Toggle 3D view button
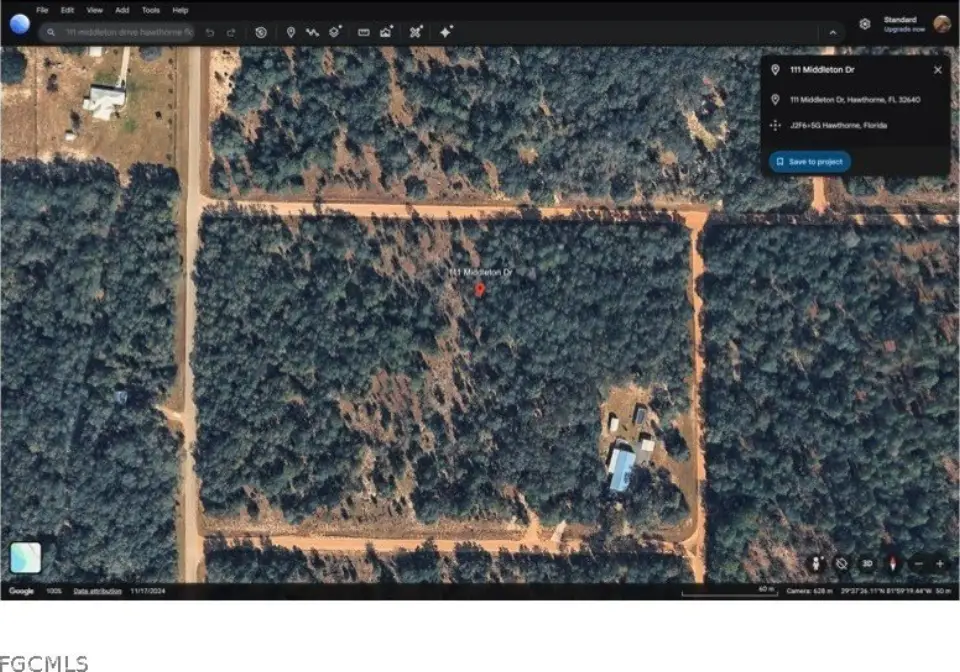960x672 pixels. pos(867,563)
